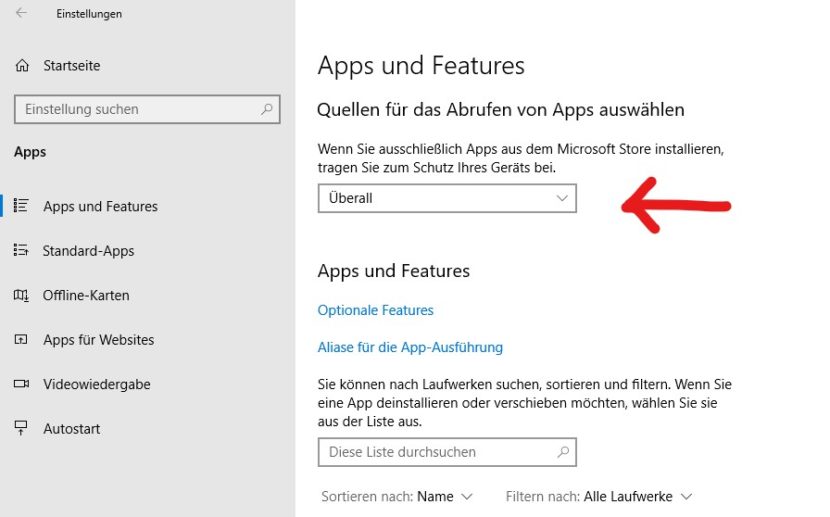Click the Standard-Apps sidebar icon
Image resolution: width=830 pixels, height=517 pixels.
(x=21, y=250)
